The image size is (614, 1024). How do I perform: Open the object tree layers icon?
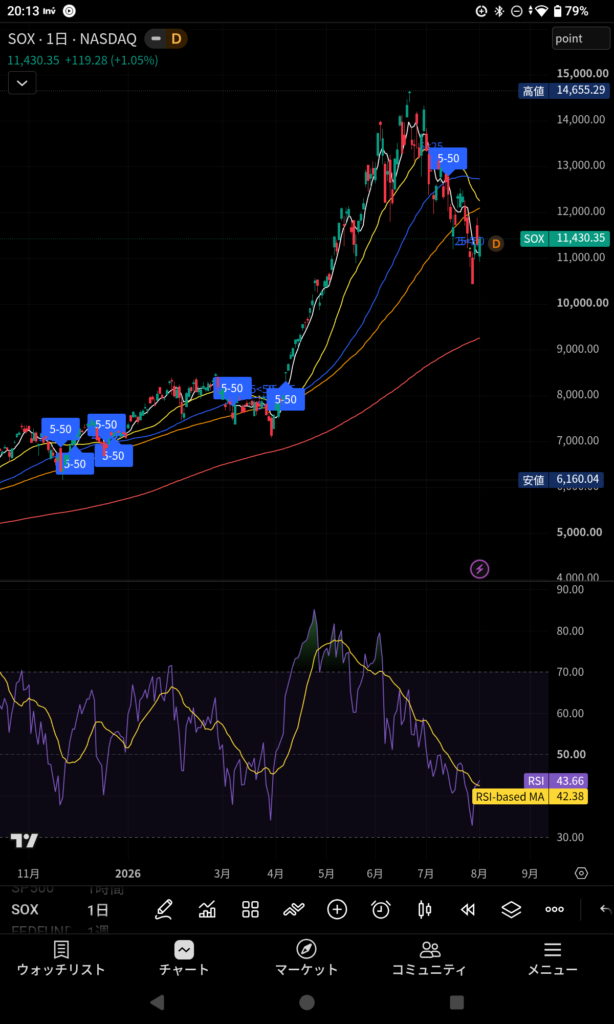click(511, 909)
